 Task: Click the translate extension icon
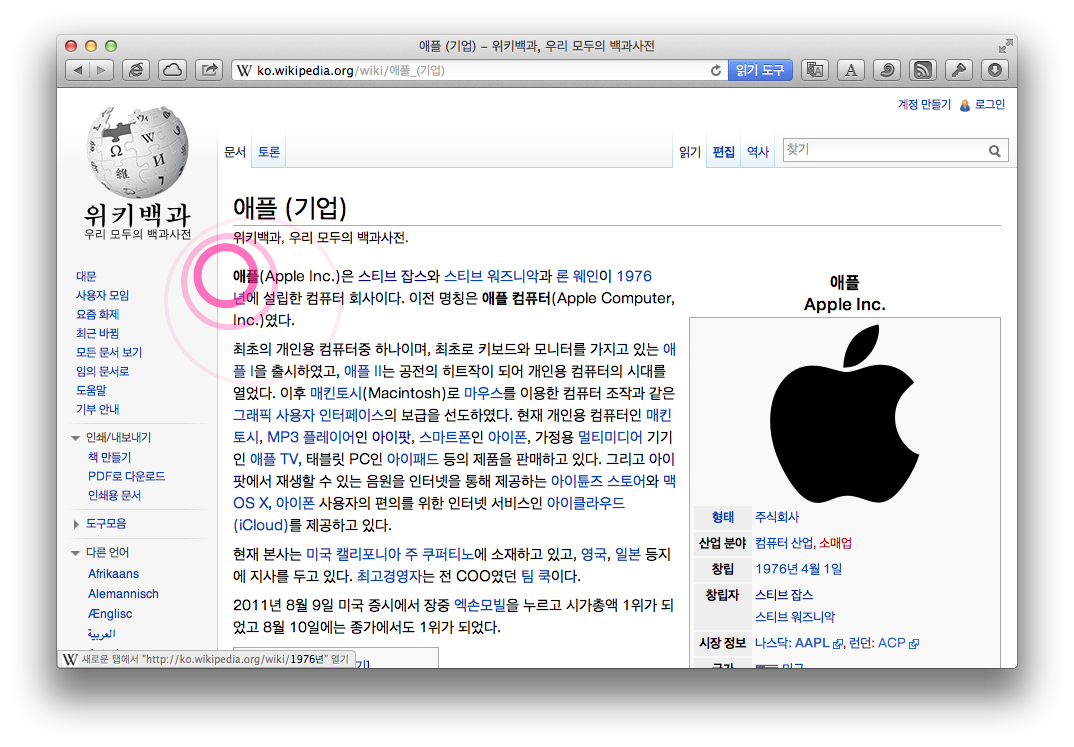[x=814, y=70]
